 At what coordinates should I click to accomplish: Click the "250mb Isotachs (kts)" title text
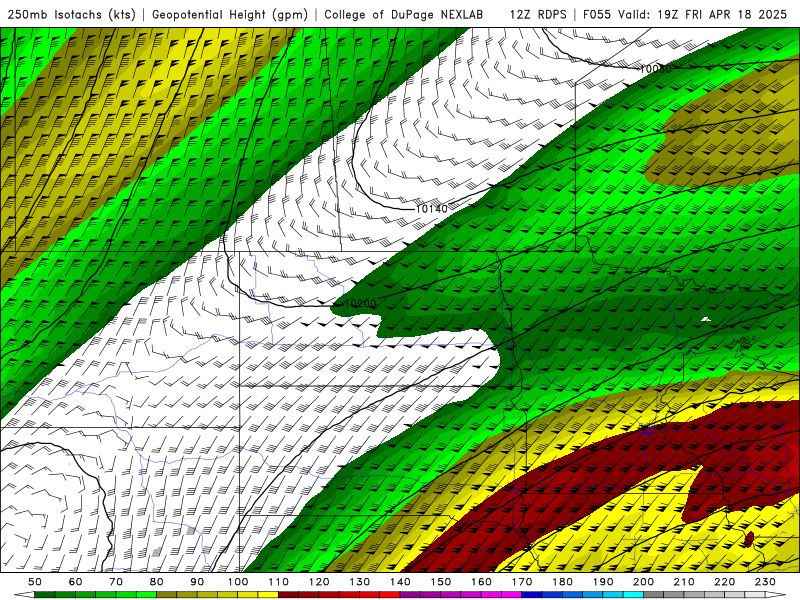71,14
